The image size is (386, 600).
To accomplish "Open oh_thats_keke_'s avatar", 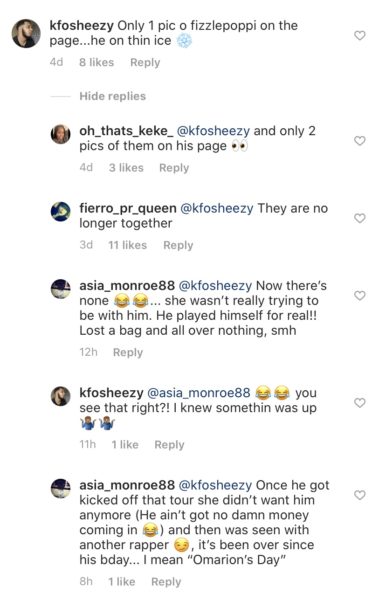I will point(60,134).
